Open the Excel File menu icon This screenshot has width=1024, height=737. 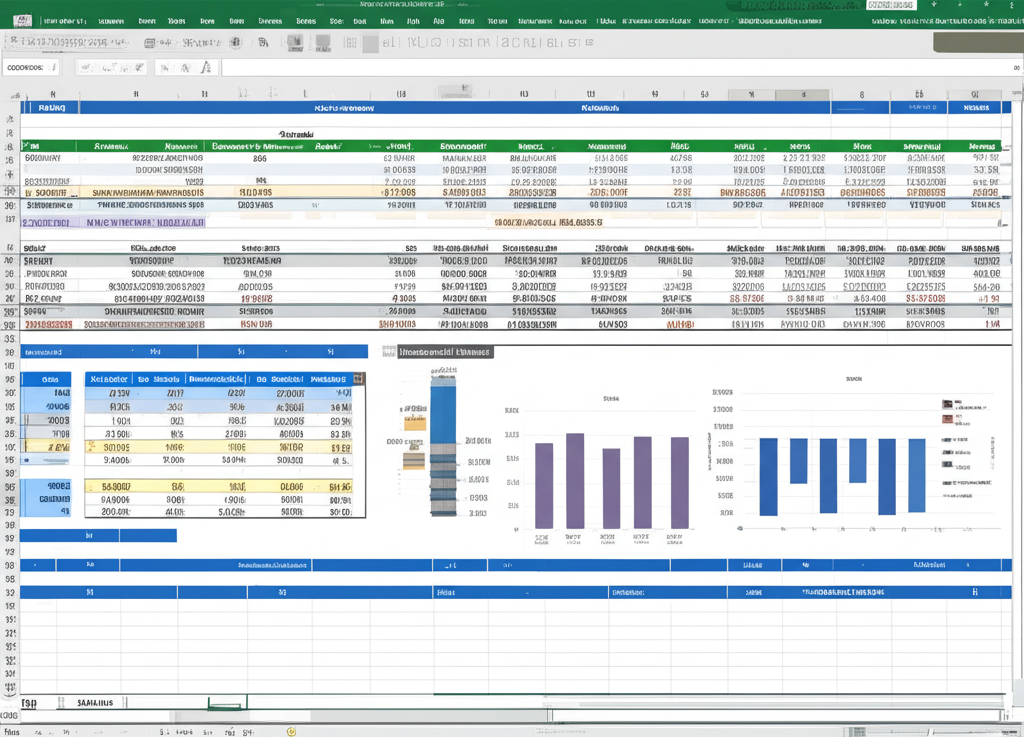22,17
